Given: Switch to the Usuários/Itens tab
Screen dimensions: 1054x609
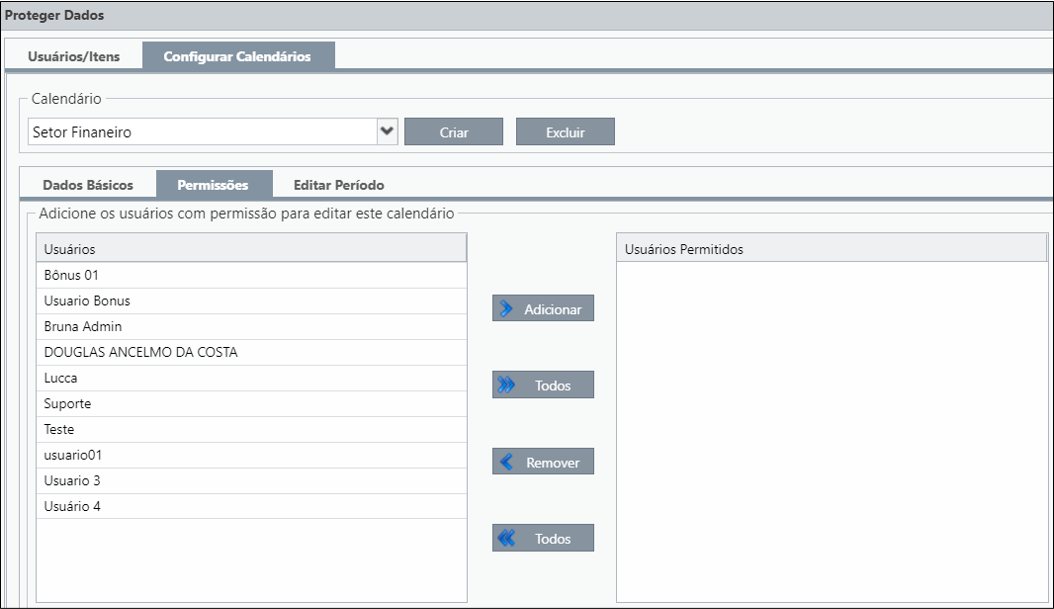Looking at the screenshot, I should (74, 56).
